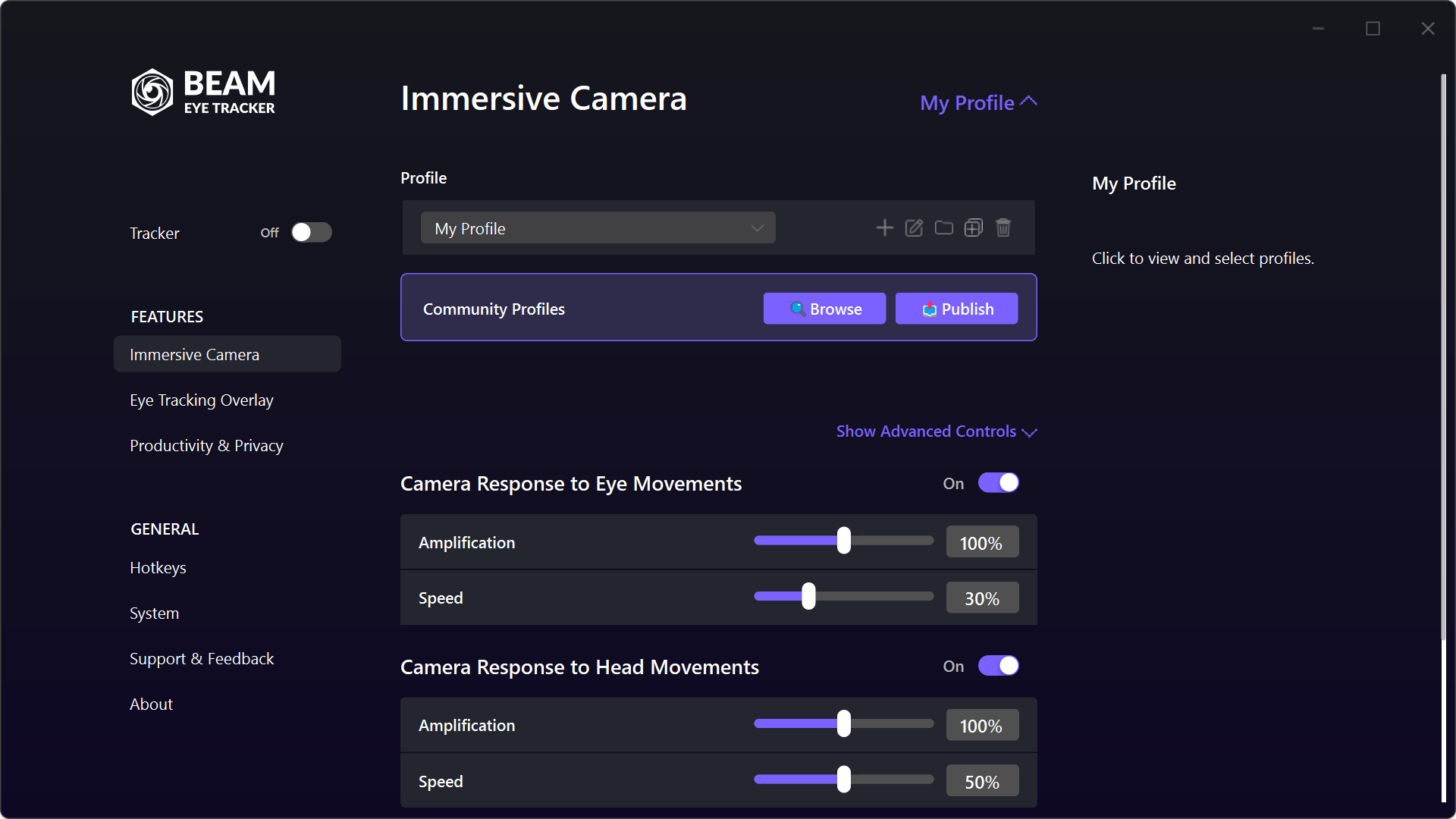The height and width of the screenshot is (819, 1456).
Task: Maximize the Beam Eye Tracker window
Action: 1373,29
